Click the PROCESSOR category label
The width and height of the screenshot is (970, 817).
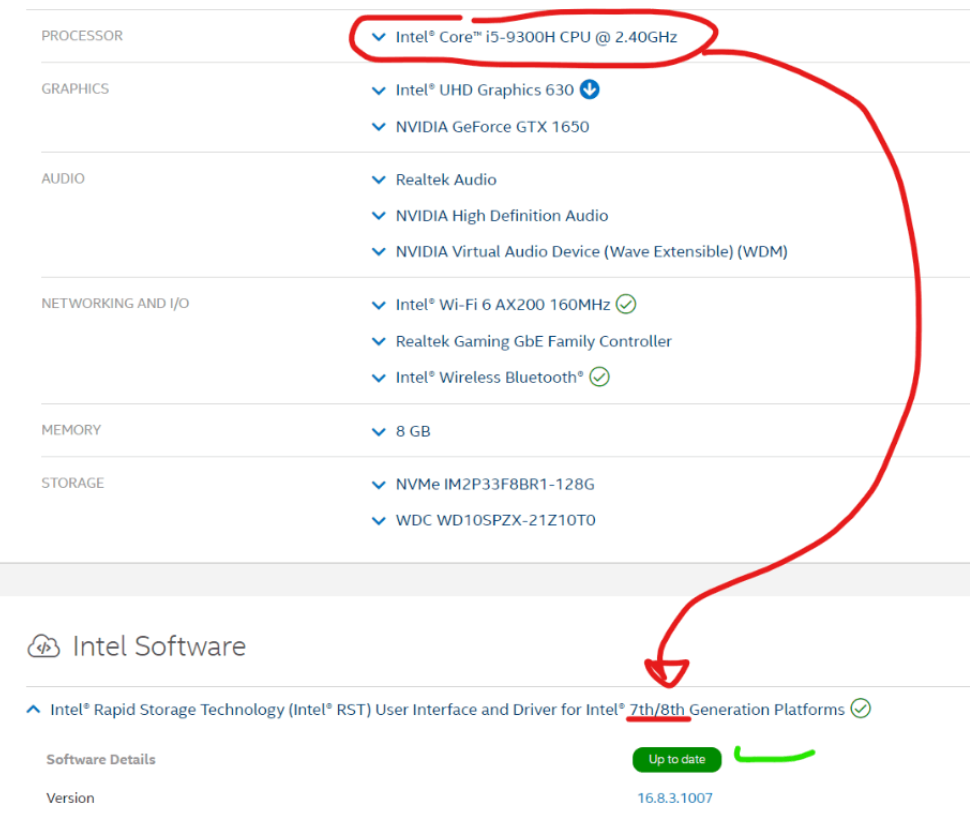[x=82, y=36]
